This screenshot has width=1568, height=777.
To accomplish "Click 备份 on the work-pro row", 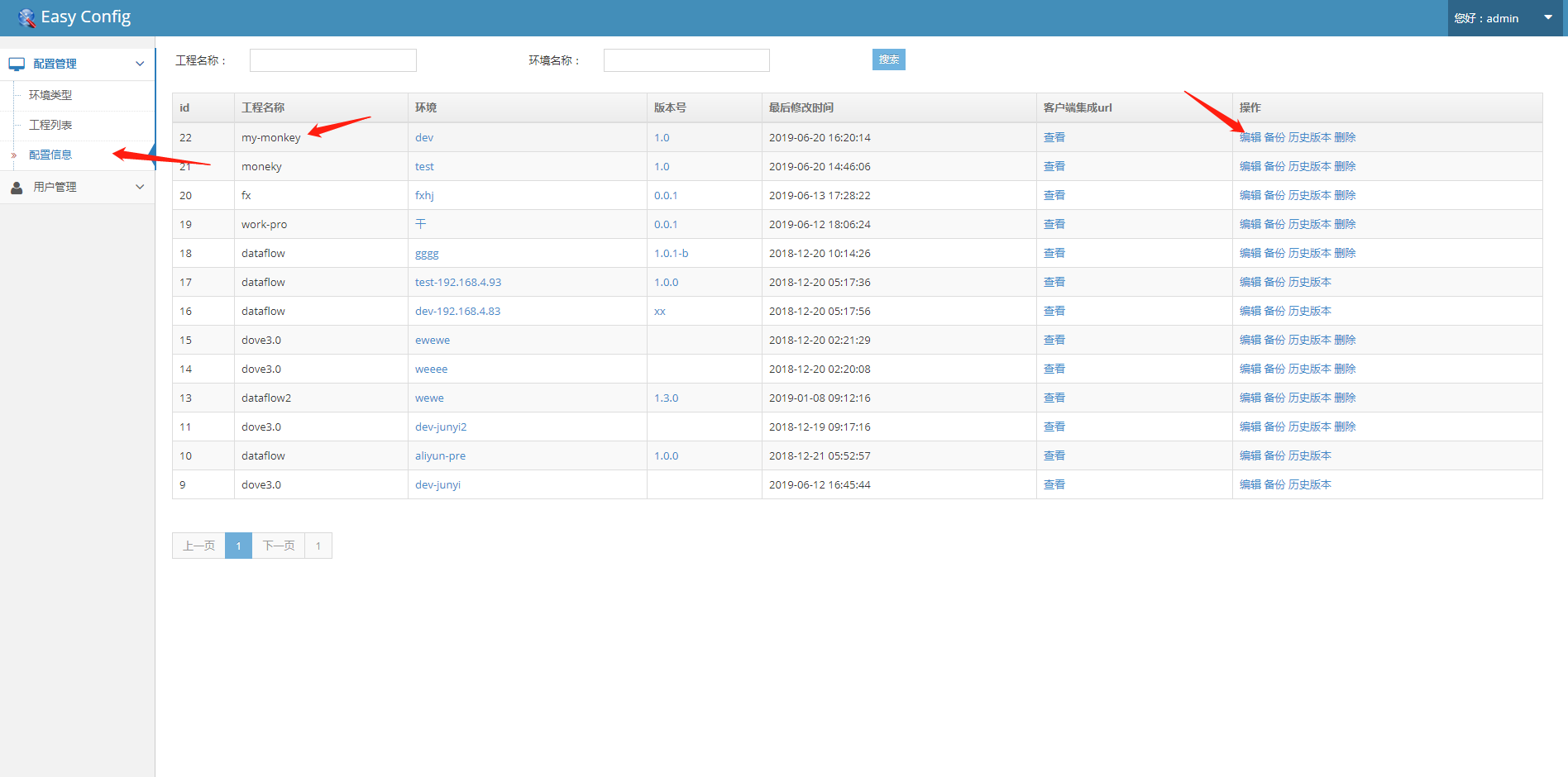I will [1275, 224].
